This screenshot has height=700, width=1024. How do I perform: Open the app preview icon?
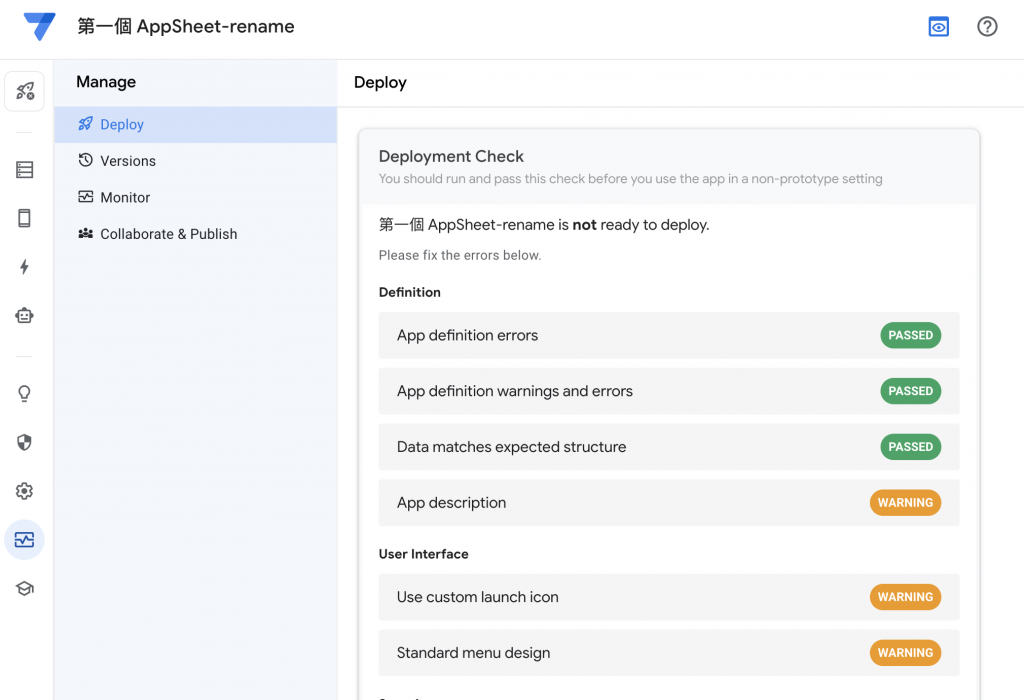coord(938,27)
